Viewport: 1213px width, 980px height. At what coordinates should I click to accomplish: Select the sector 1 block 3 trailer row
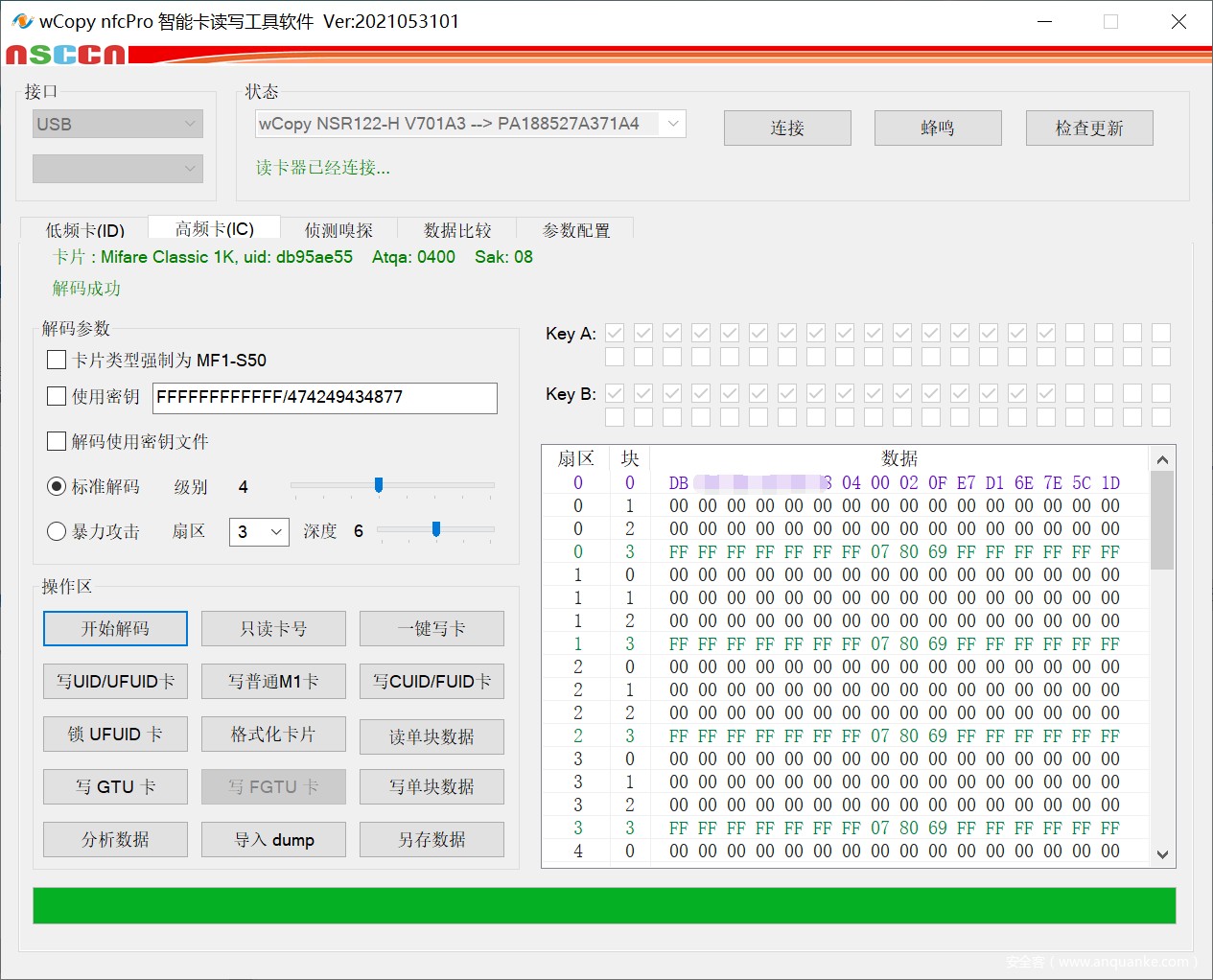[x=846, y=644]
